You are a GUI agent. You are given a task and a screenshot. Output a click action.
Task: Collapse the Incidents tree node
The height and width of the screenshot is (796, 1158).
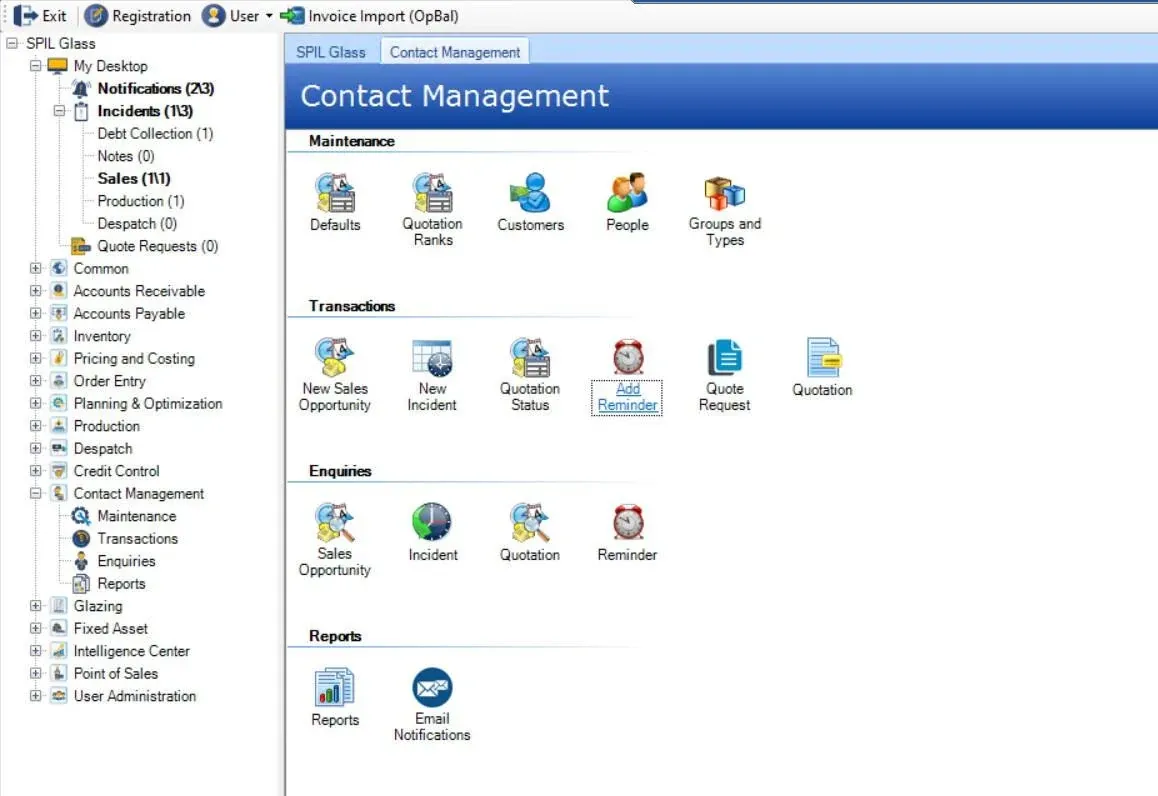(x=59, y=111)
